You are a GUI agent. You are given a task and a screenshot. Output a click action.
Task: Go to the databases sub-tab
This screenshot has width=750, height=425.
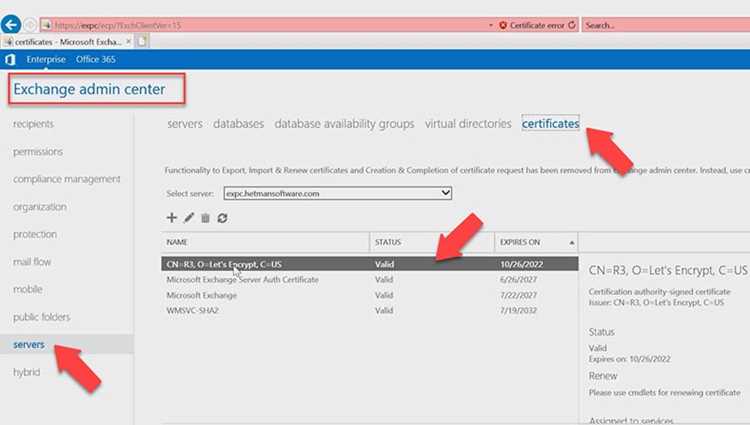point(238,124)
